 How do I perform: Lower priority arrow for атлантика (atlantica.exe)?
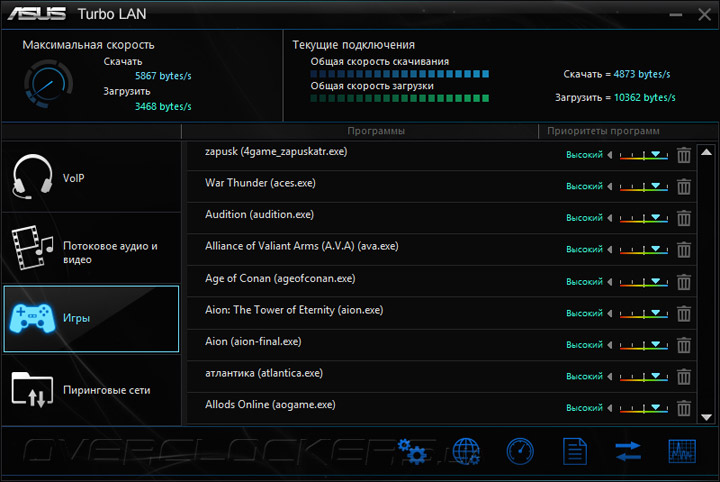tap(610, 376)
